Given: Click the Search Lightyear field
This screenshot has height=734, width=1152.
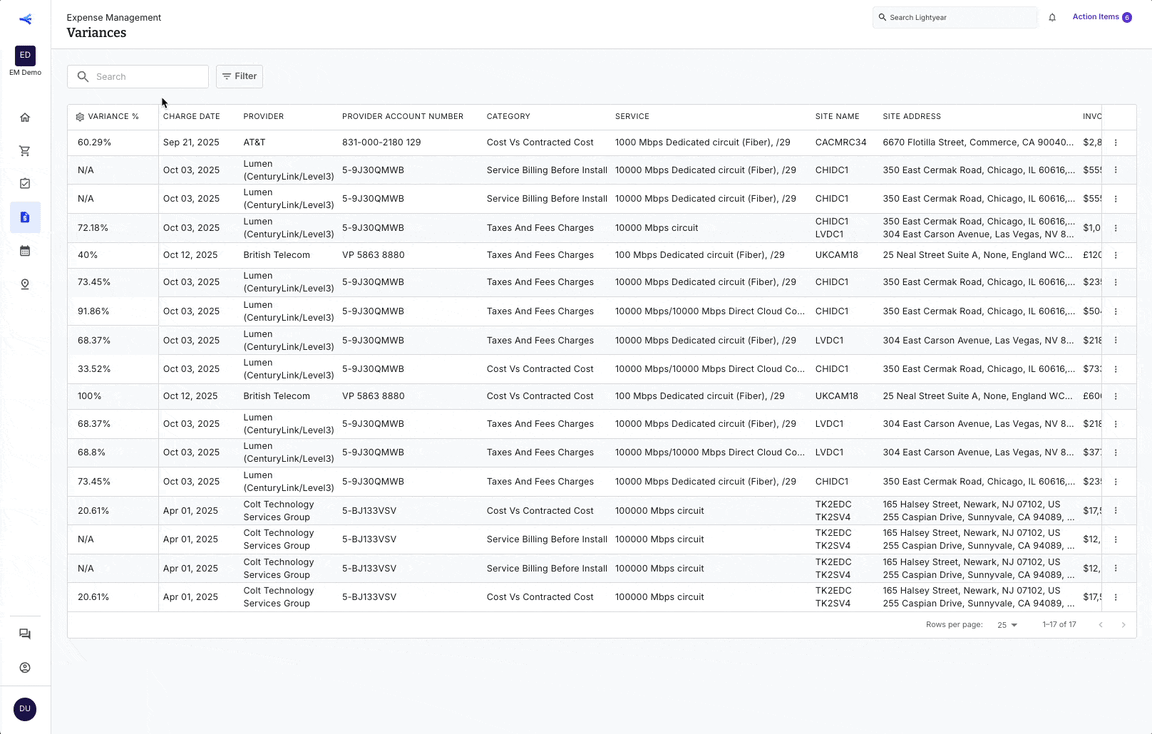Looking at the screenshot, I should coord(955,18).
